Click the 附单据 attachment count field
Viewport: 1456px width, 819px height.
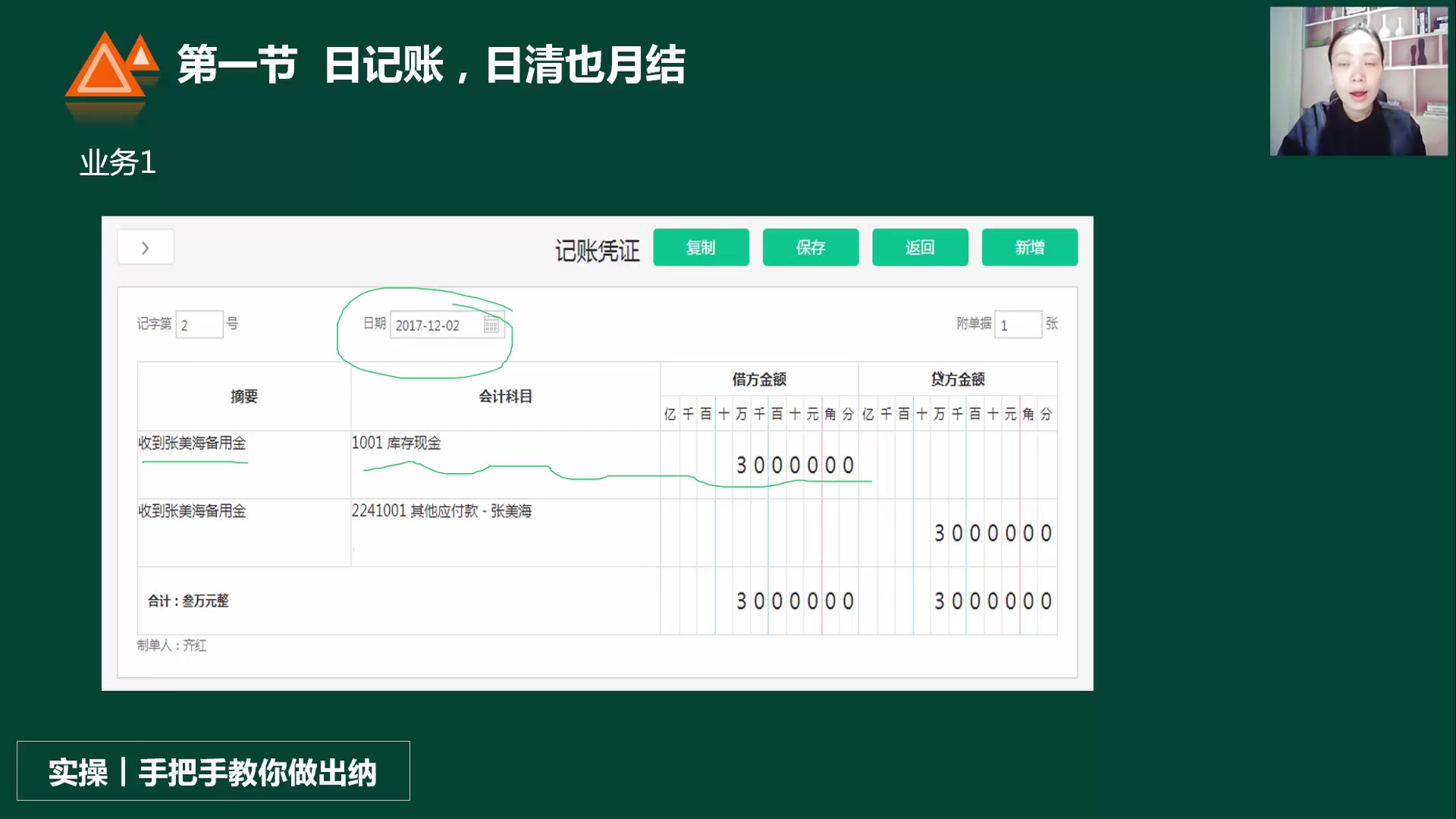[x=1018, y=324]
